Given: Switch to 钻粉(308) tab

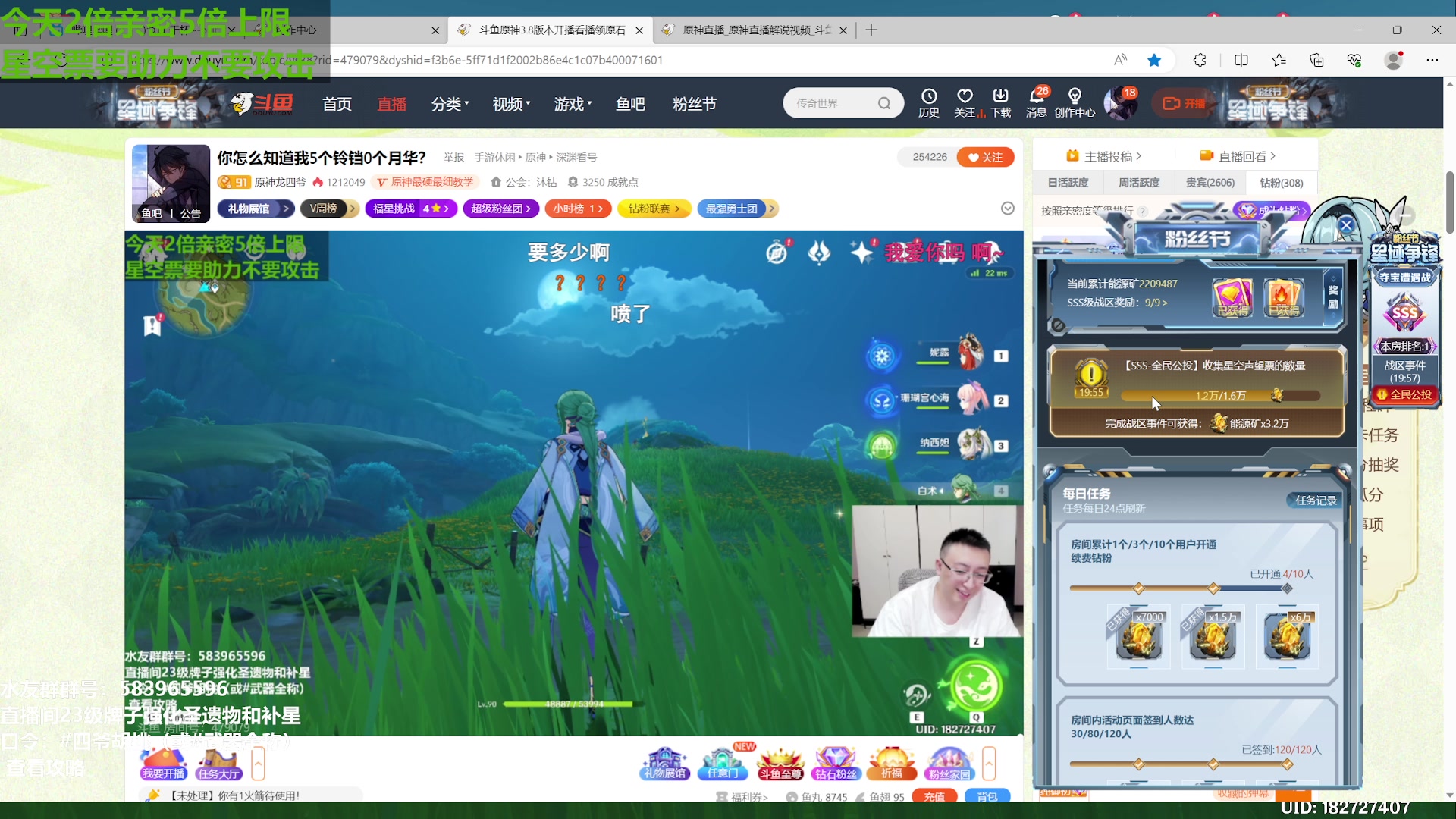Looking at the screenshot, I should [1282, 183].
